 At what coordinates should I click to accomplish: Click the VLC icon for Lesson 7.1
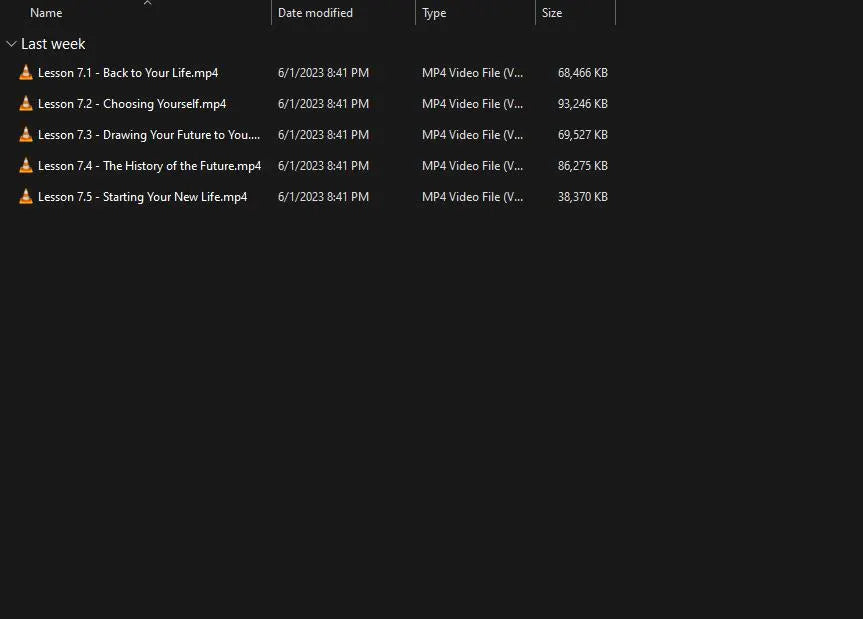[x=26, y=73]
